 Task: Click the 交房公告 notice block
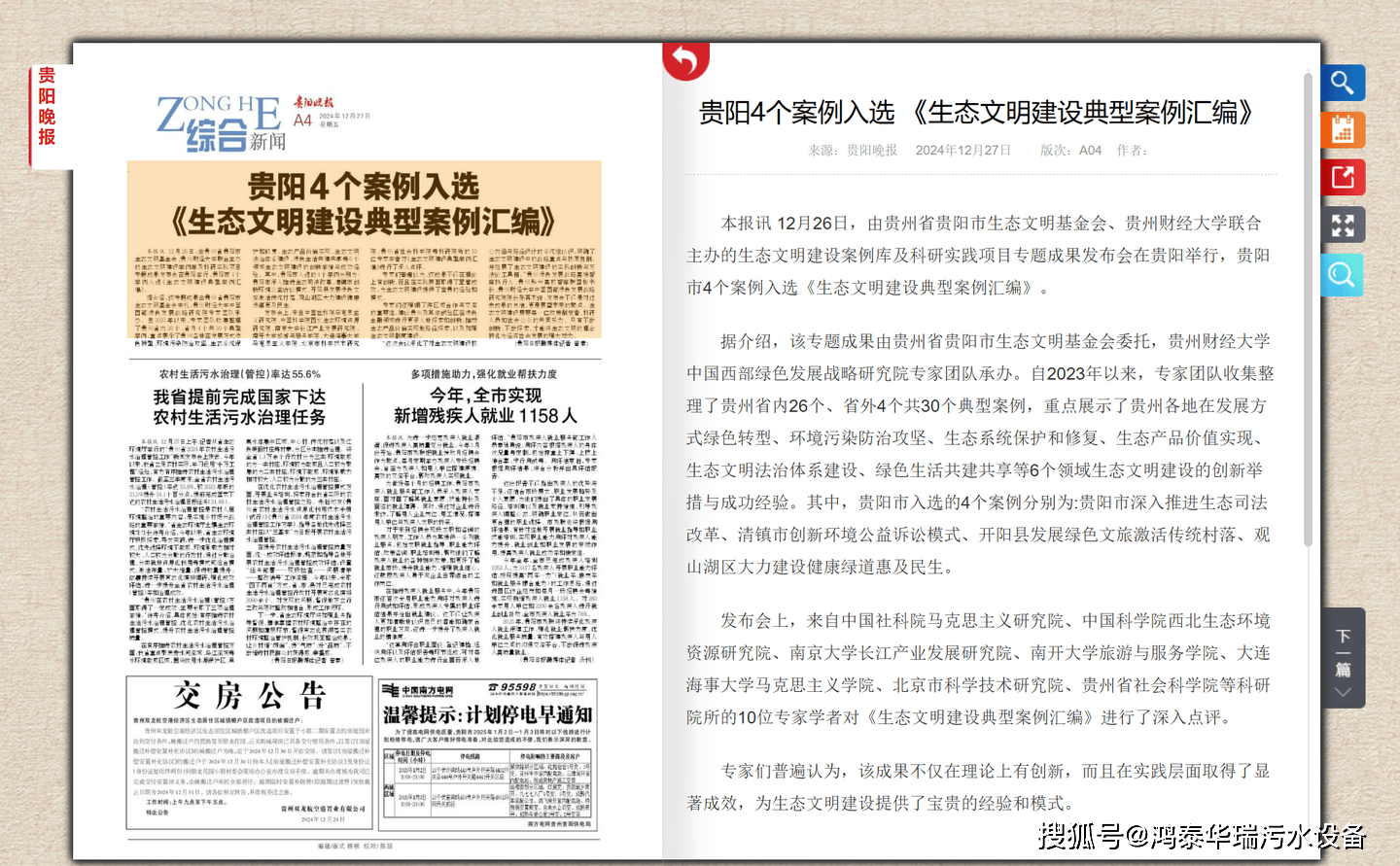(250, 753)
